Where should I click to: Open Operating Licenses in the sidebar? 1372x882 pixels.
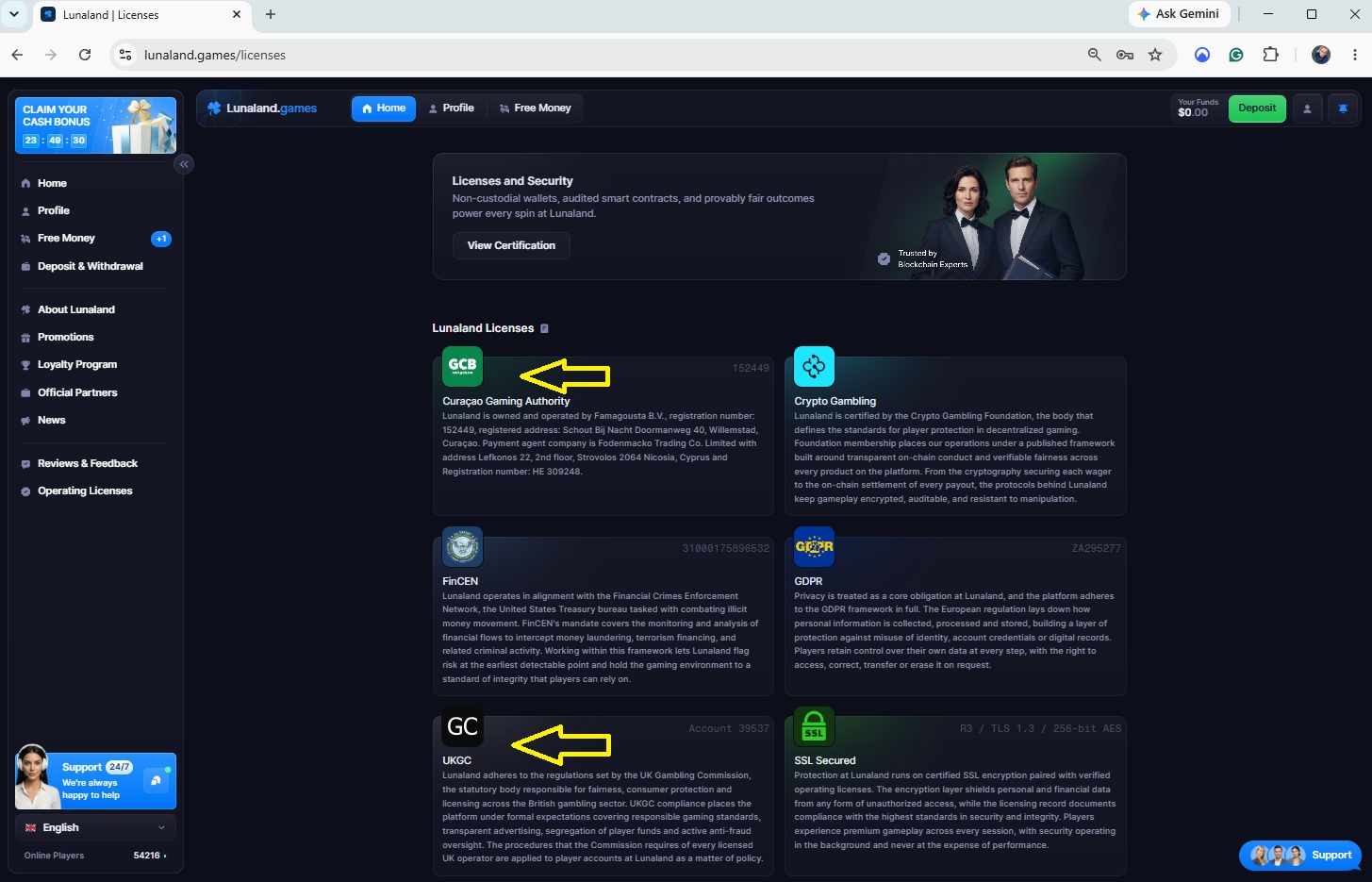pyautogui.click(x=95, y=491)
